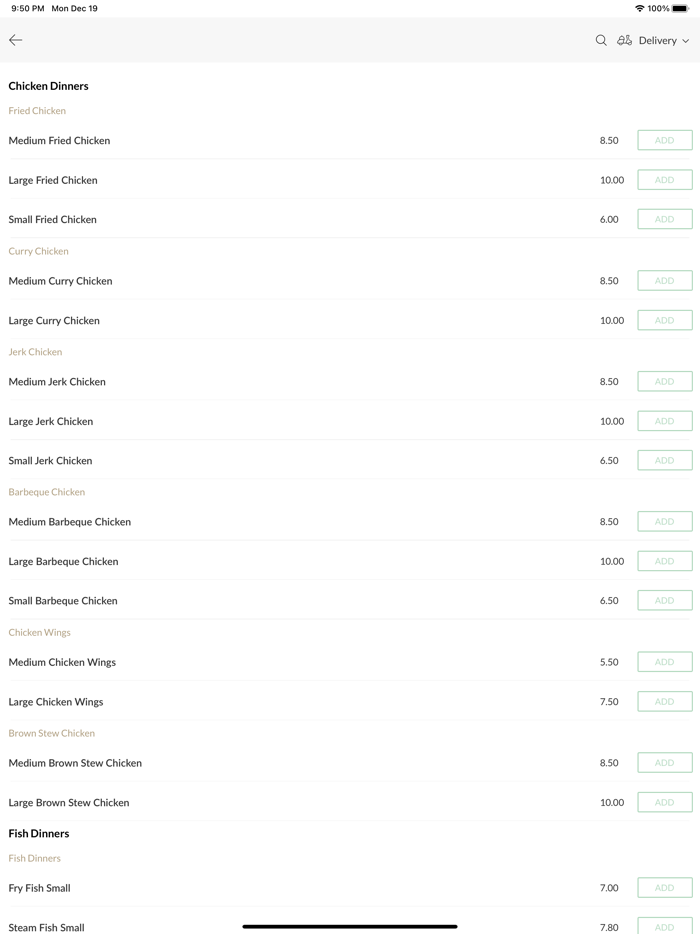This screenshot has height=934, width=700.
Task: Select the Medium Brown Stew Chicken item
Action: [x=75, y=763]
